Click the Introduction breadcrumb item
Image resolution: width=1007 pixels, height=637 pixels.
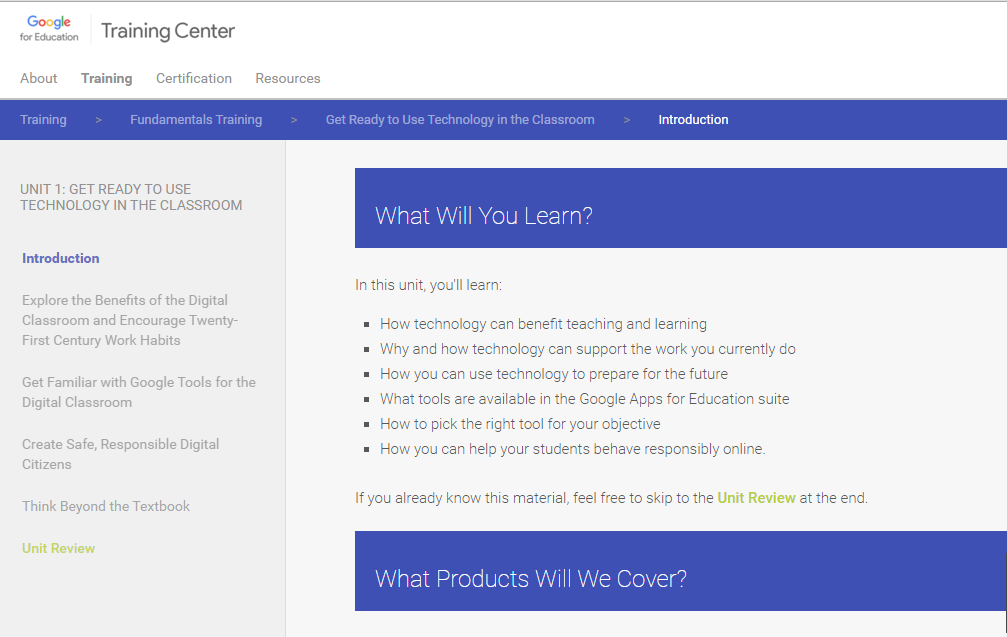tap(693, 120)
